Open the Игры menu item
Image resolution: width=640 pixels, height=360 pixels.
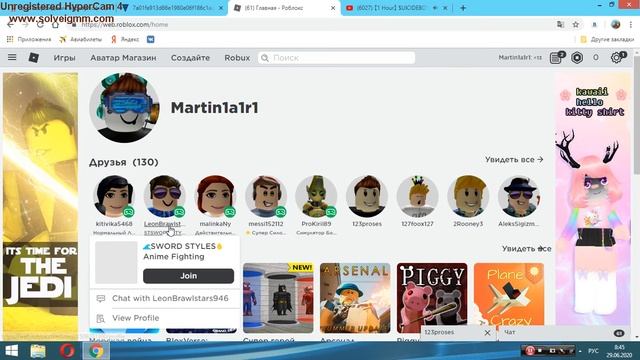64,58
